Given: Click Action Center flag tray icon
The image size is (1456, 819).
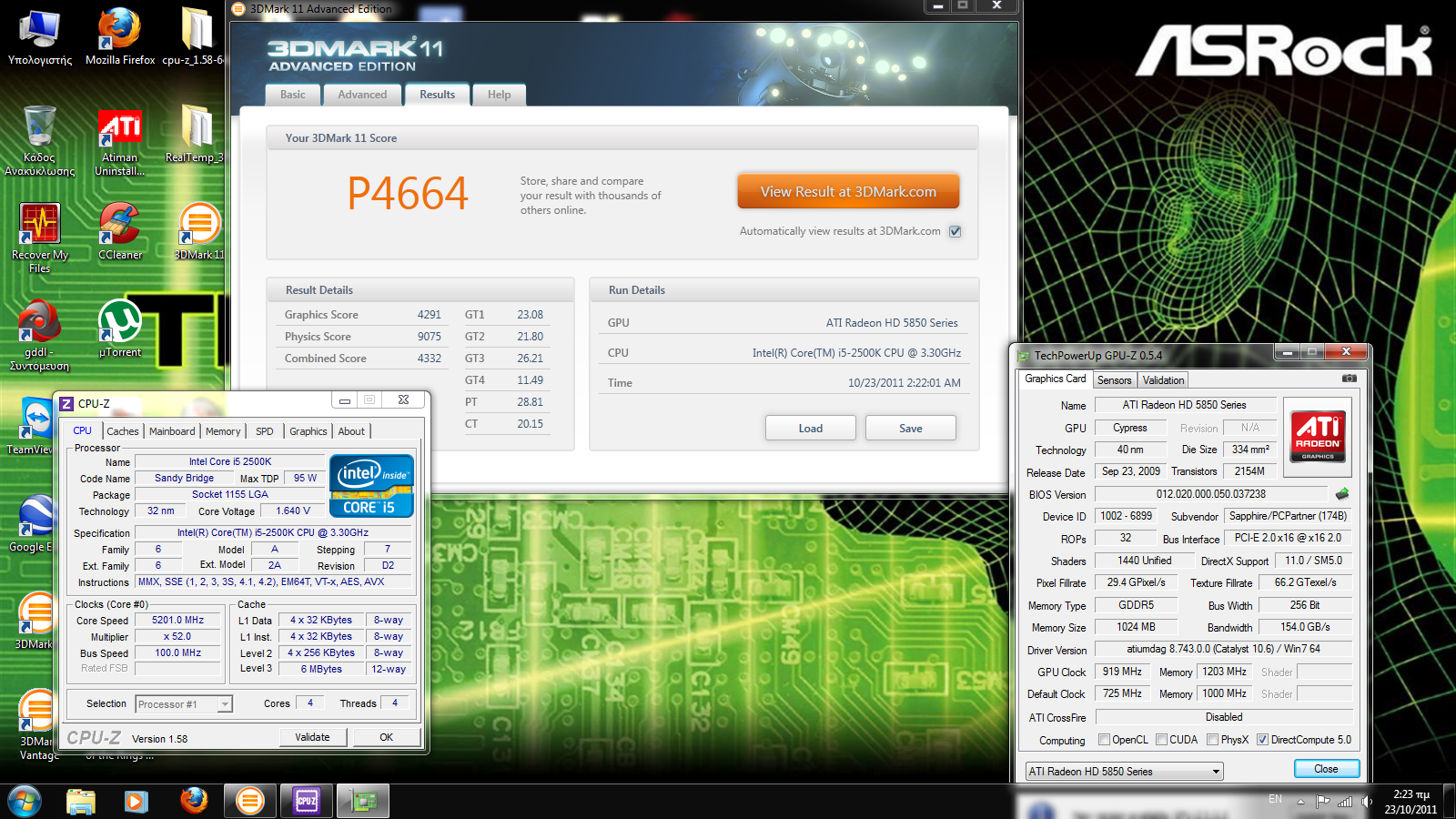Looking at the screenshot, I should pos(1323,802).
